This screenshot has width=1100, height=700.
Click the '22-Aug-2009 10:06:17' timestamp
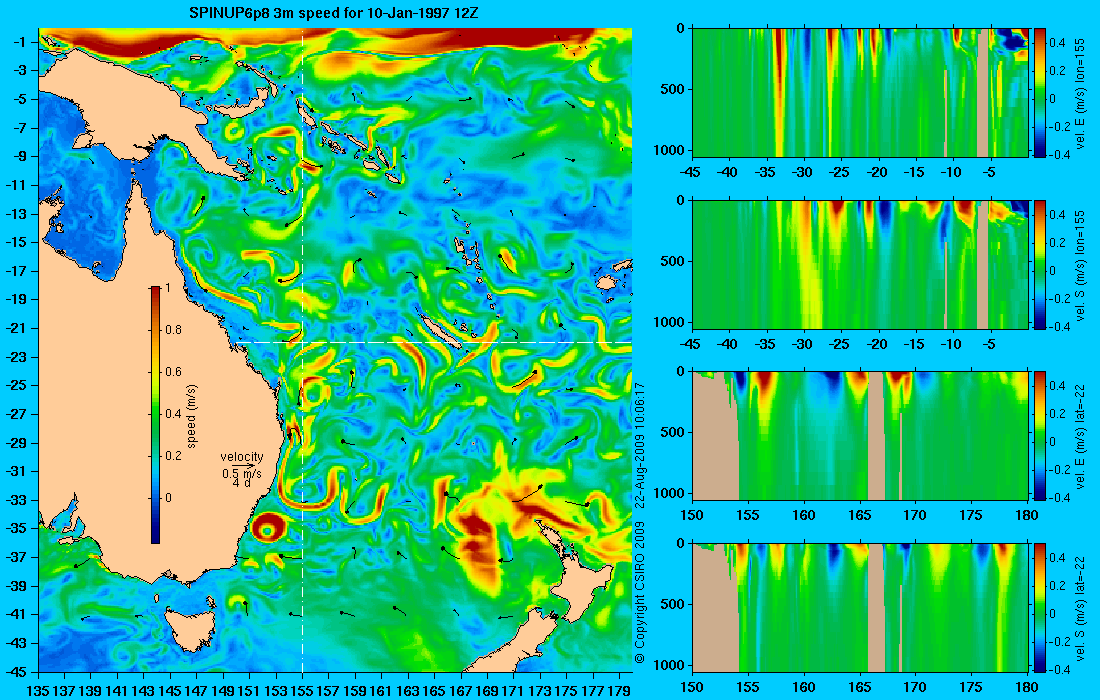(639, 445)
